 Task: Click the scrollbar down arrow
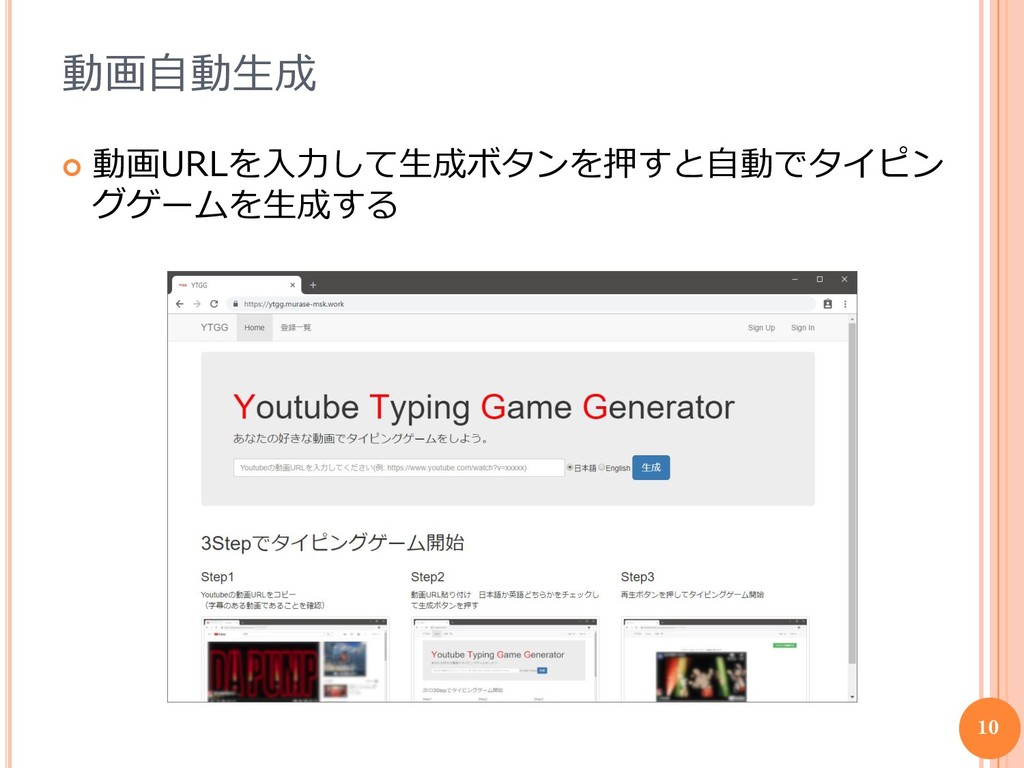852,697
